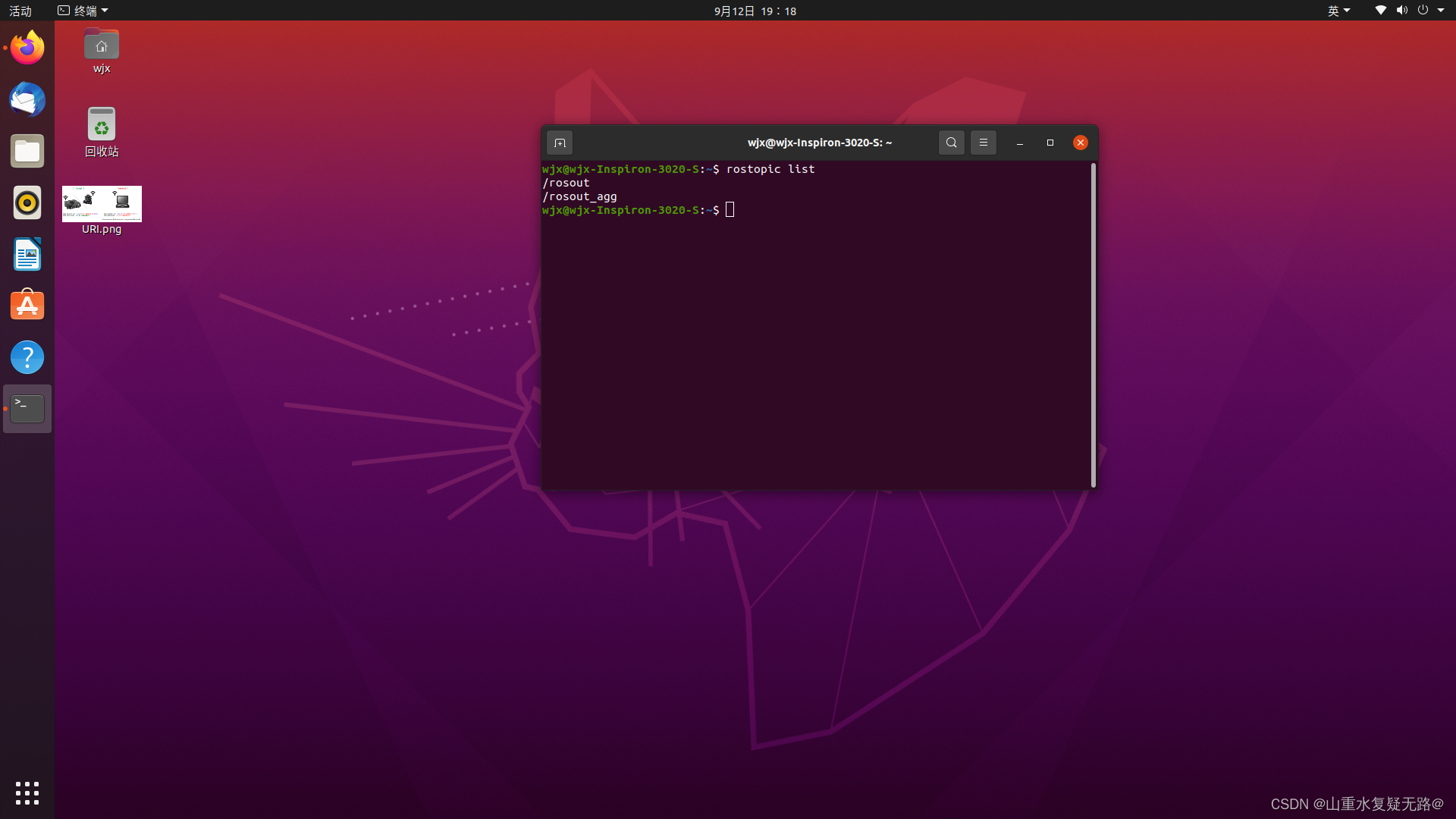Expand the system menu arrow
This screenshot has height=819, width=1456.
click(x=1441, y=11)
